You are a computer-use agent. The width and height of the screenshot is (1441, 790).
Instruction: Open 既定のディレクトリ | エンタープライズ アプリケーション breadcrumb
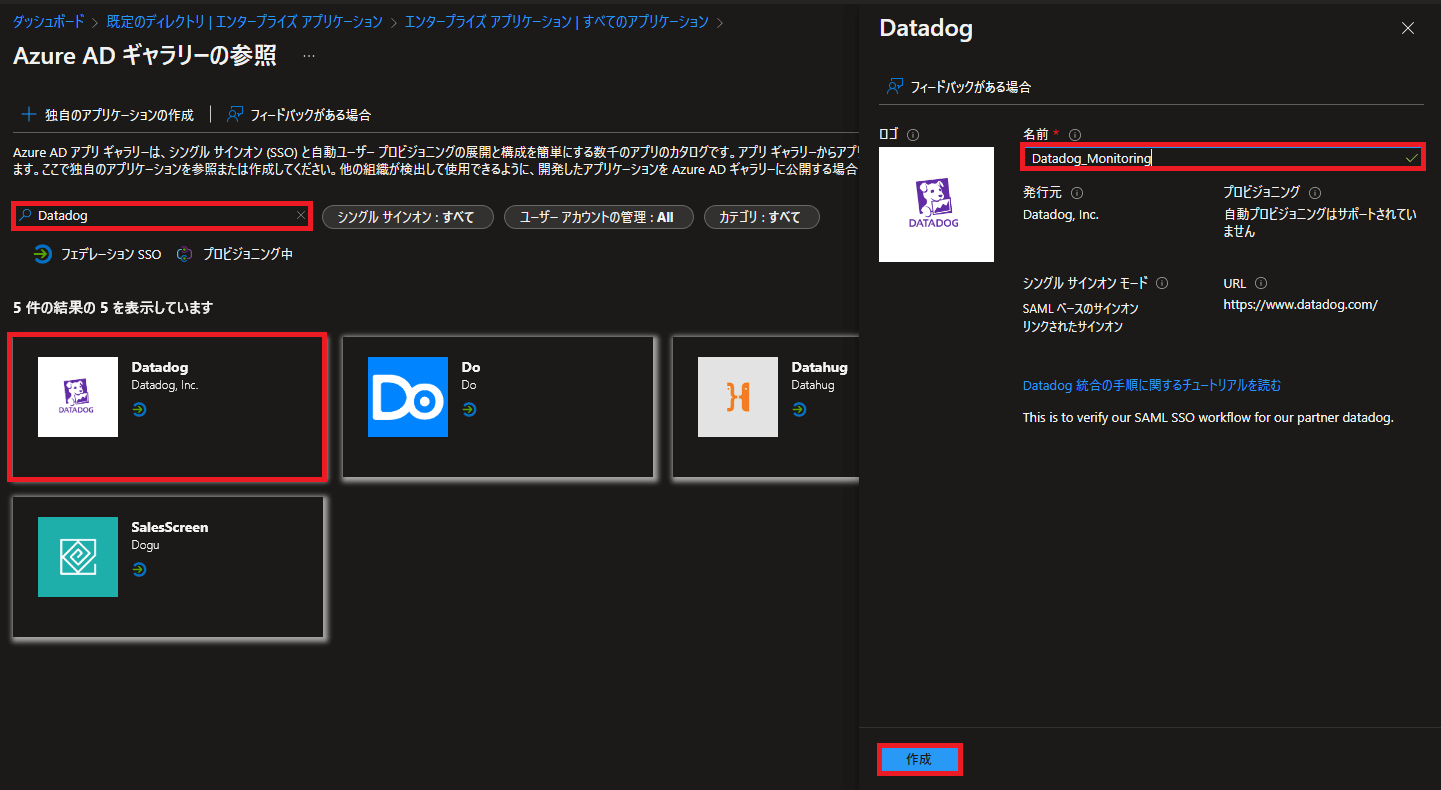245,22
